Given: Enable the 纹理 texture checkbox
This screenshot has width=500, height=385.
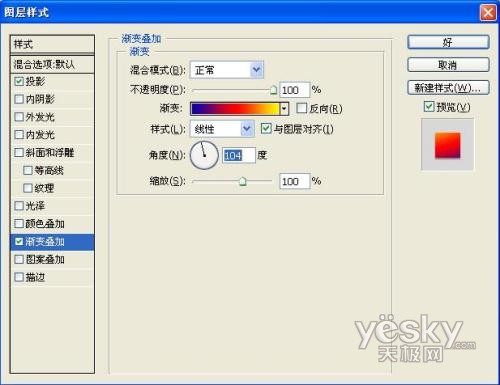Looking at the screenshot, I should [x=28, y=188].
